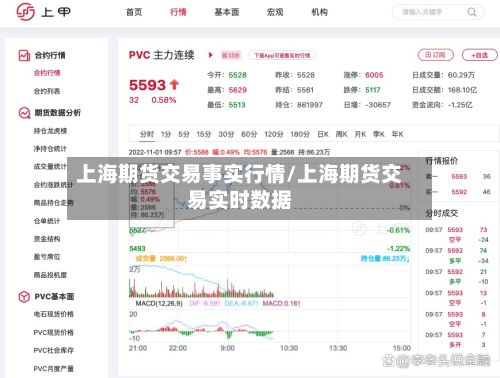Click the PVC基本面 cube icon
This screenshot has width=500, height=378.
(x=24, y=297)
